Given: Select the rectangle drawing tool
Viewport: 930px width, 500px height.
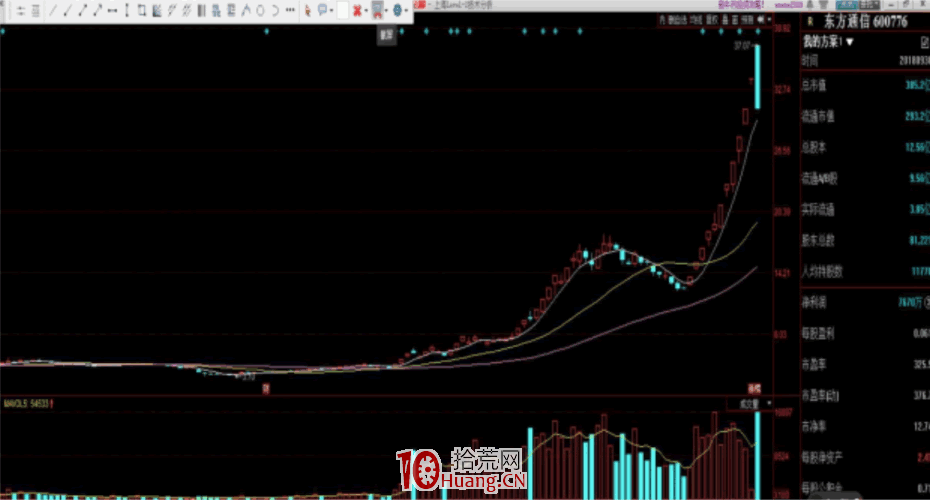Looking at the screenshot, I should 142,11.
